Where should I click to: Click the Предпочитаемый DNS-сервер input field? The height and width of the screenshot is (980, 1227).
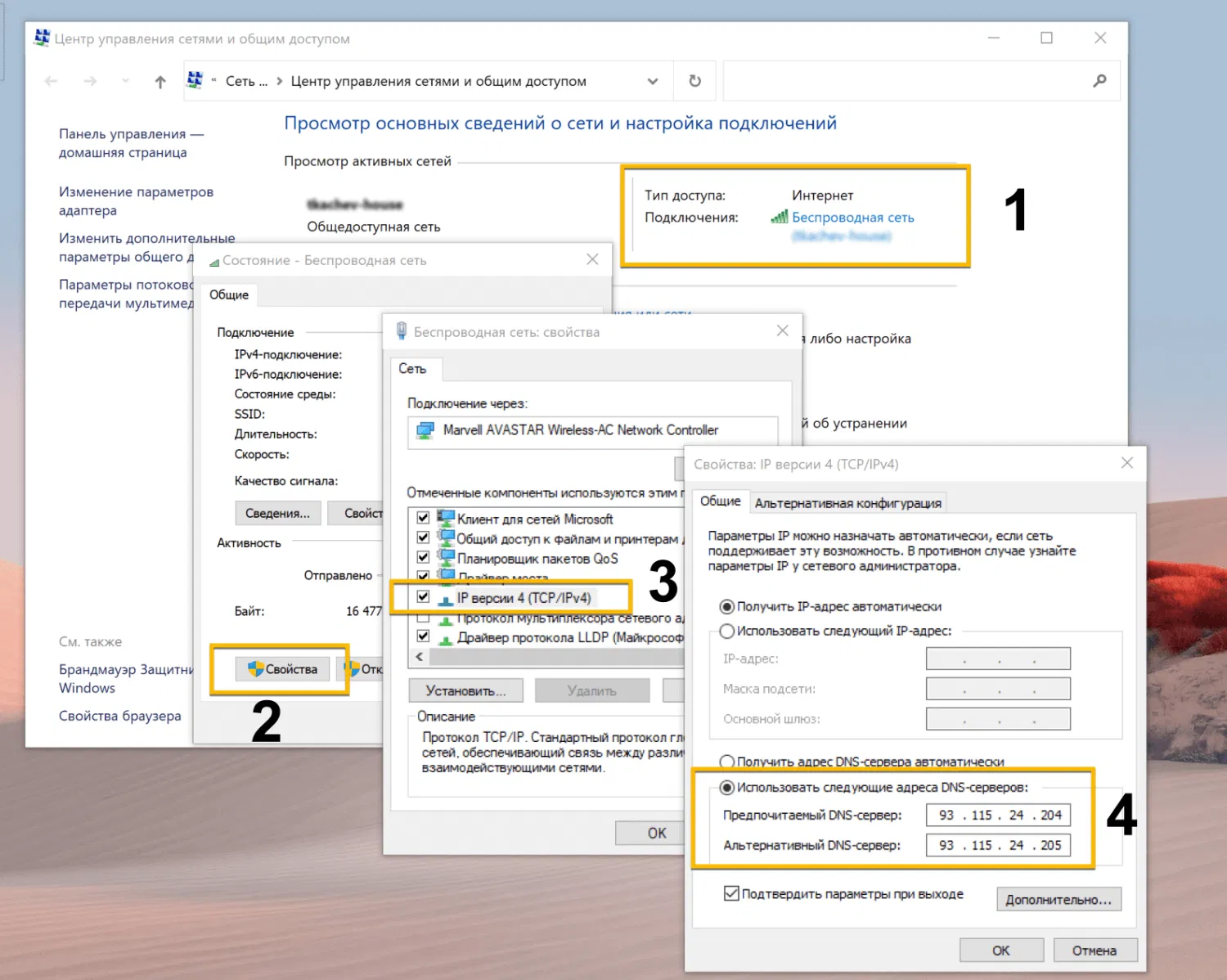997,815
